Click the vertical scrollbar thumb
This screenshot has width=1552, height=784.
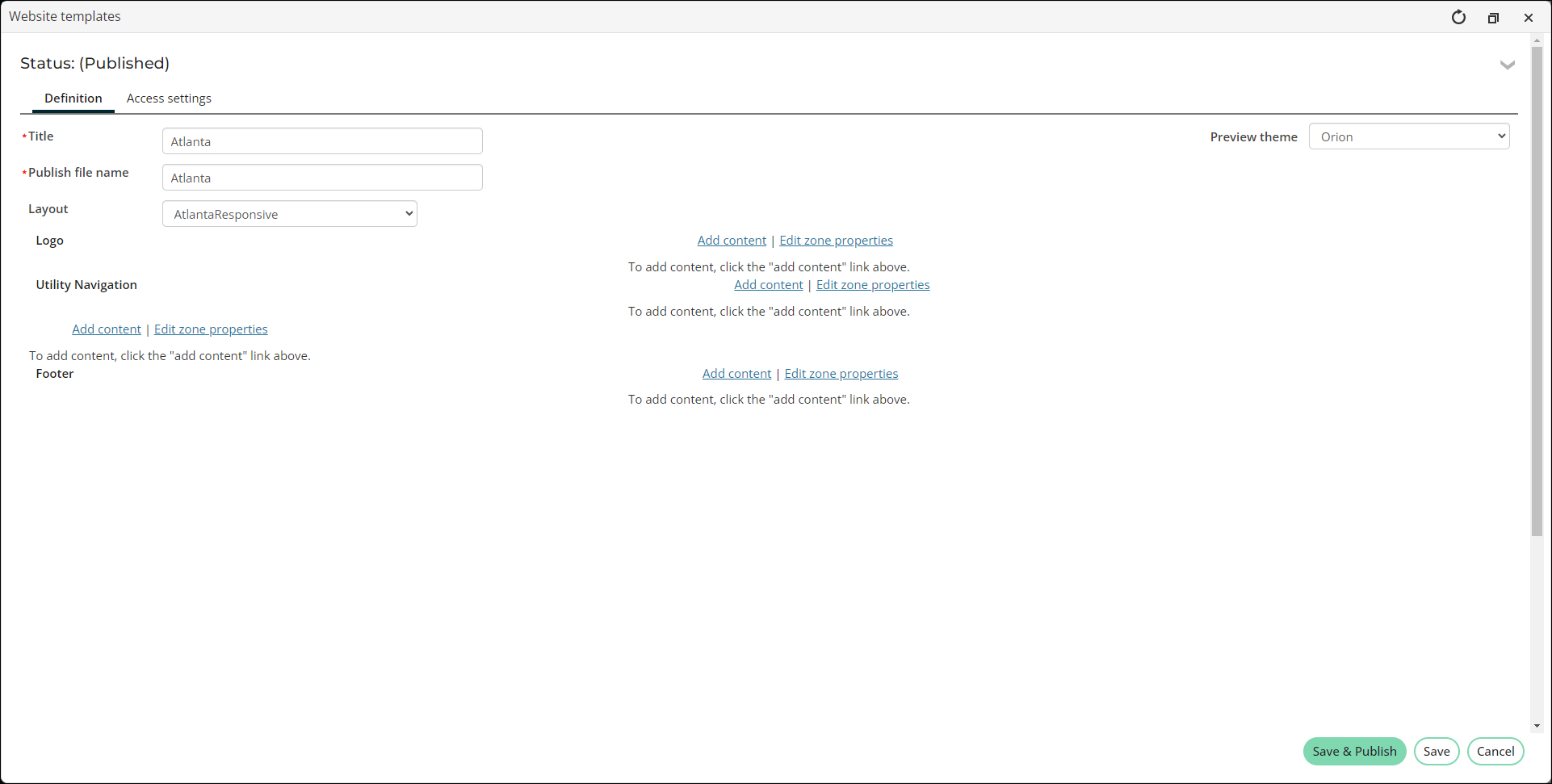tap(1537, 291)
